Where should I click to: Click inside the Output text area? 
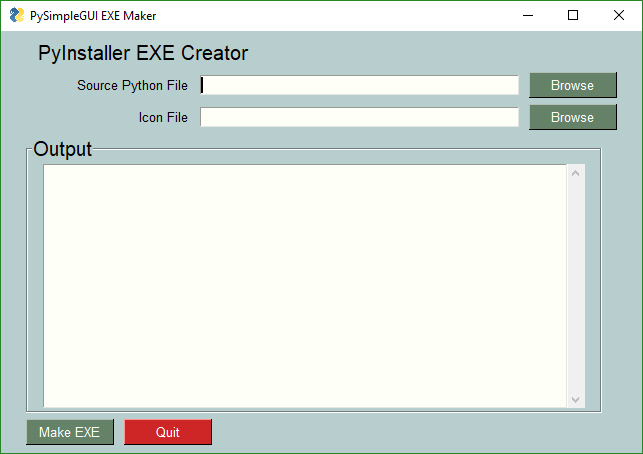(x=305, y=286)
